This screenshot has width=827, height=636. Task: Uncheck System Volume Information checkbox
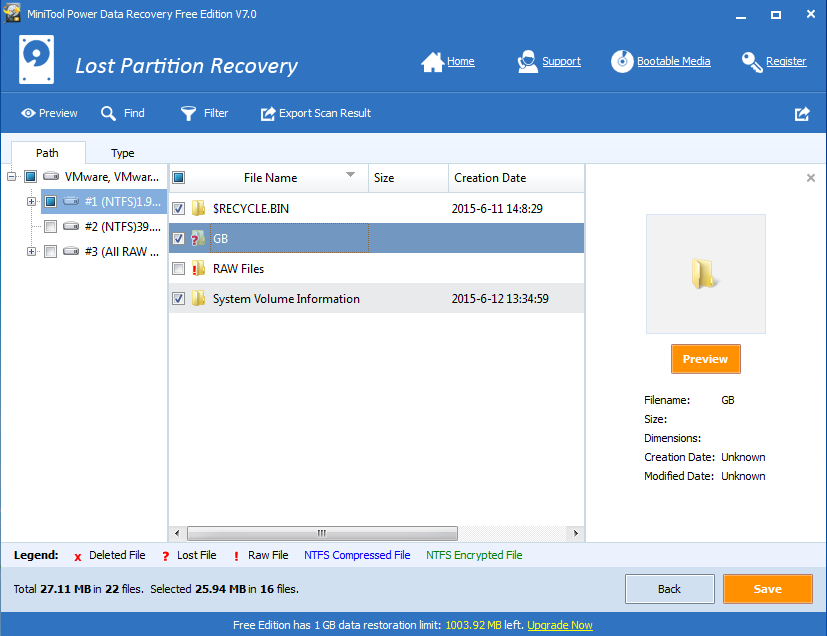[179, 298]
